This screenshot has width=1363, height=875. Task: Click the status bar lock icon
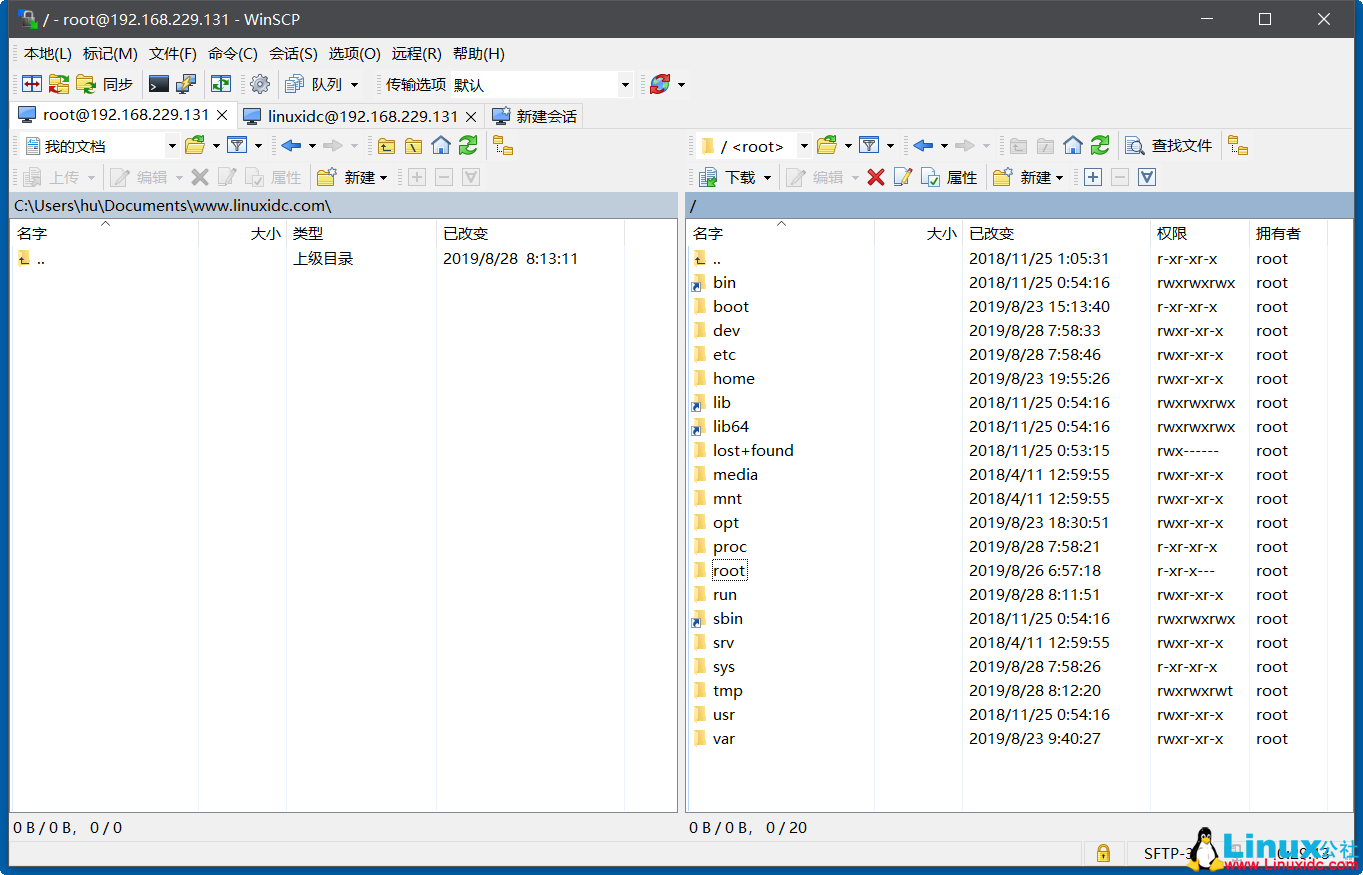(1103, 853)
